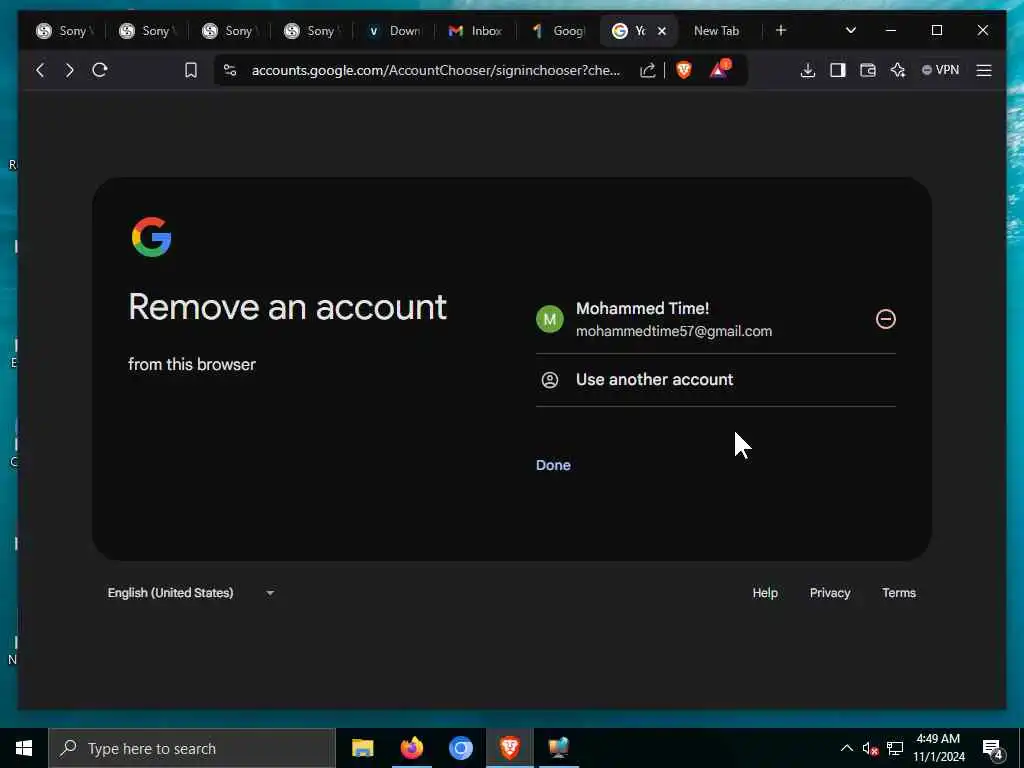The height and width of the screenshot is (768, 1024).
Task: Switch to the Gmail Inbox tab
Action: 475,31
